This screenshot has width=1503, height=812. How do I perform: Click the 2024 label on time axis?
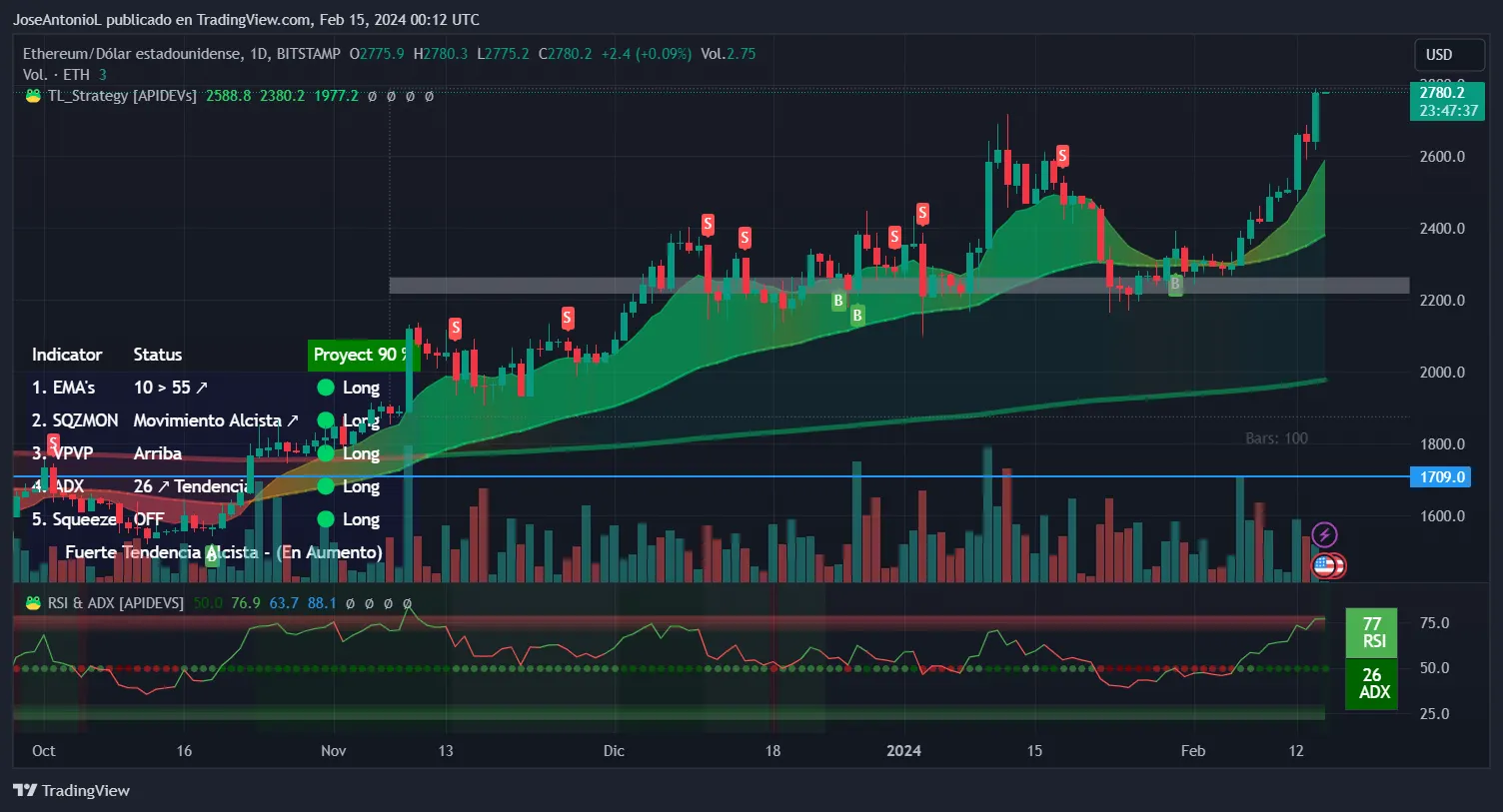point(903,751)
